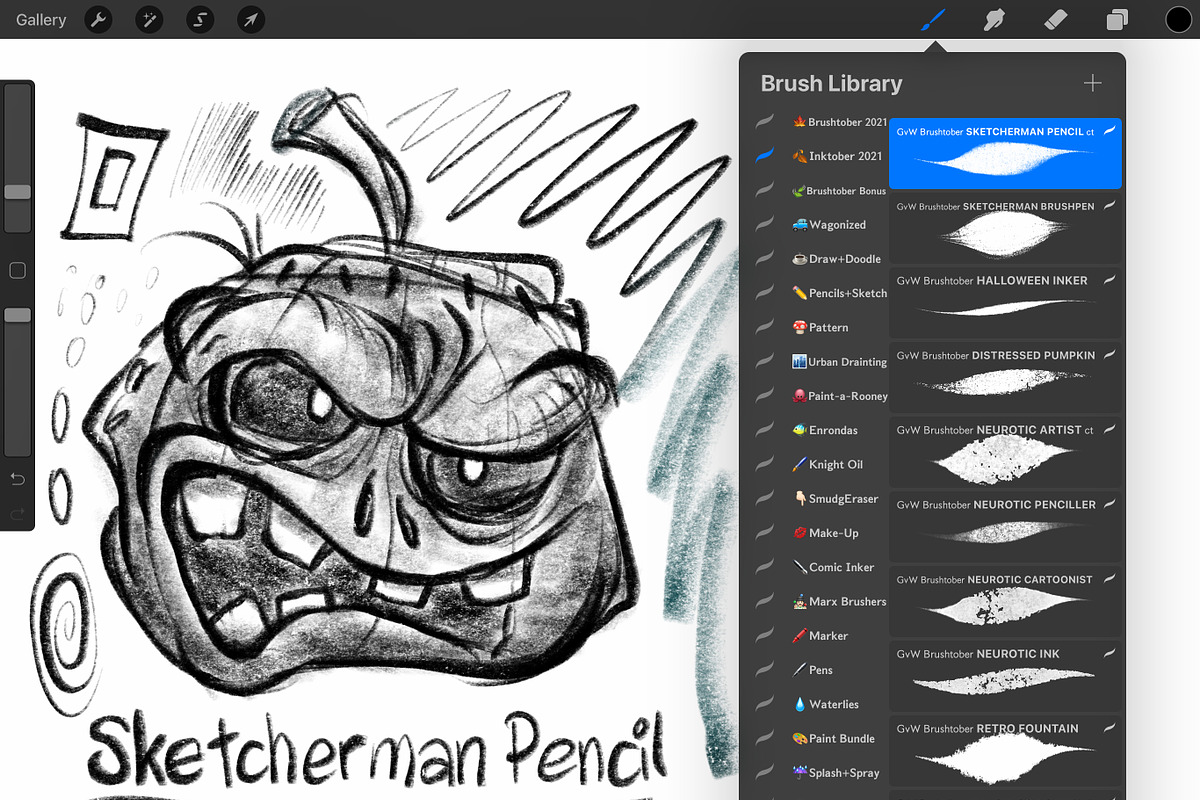Select the Wagonized brush set

[x=829, y=225]
